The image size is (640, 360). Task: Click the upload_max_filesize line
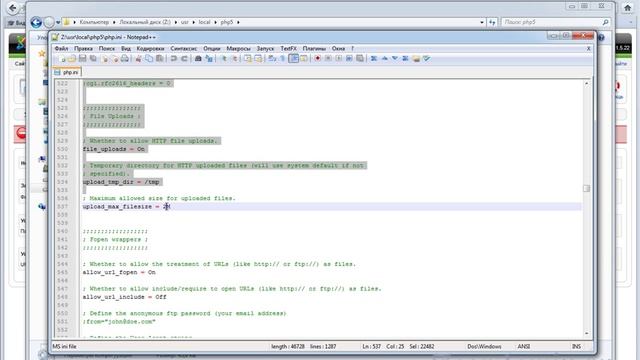[x=332, y=207]
